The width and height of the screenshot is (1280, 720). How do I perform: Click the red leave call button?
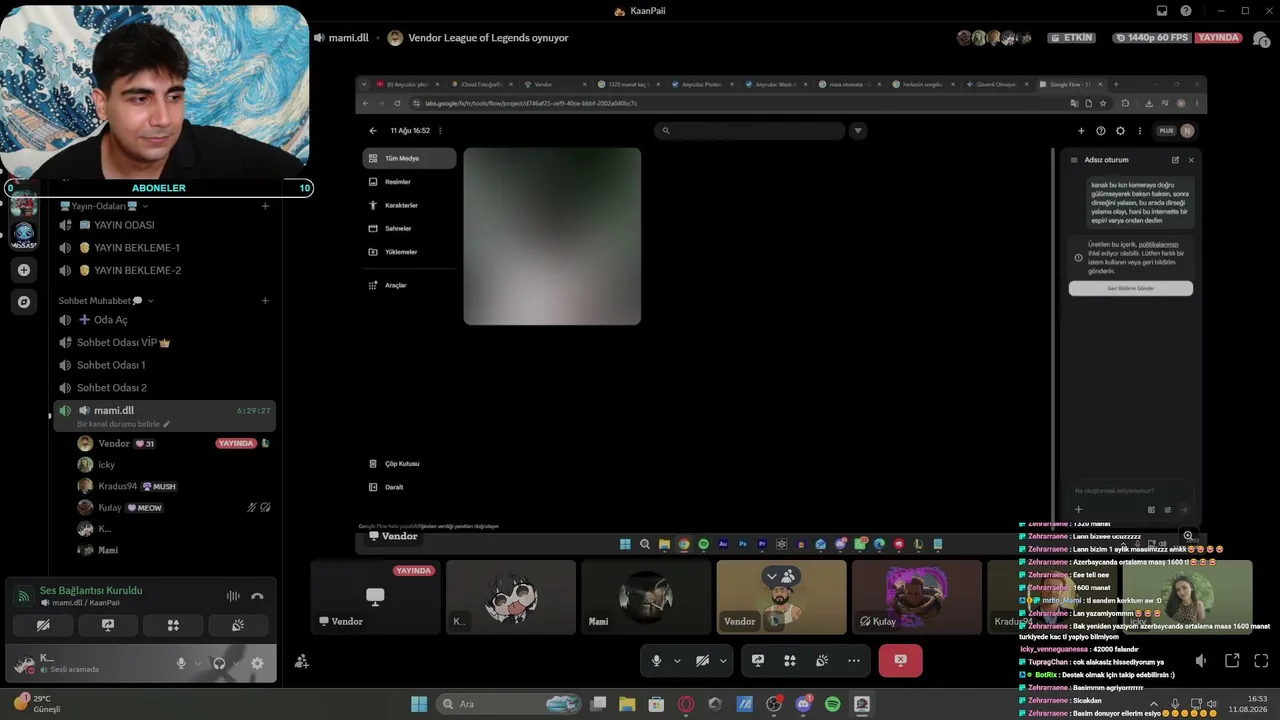[900, 661]
